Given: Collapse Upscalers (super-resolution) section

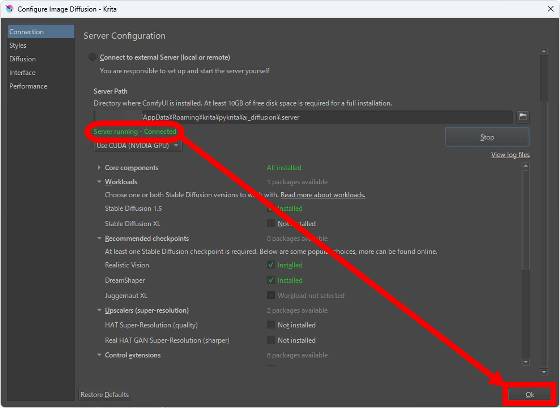Looking at the screenshot, I should [99, 310].
